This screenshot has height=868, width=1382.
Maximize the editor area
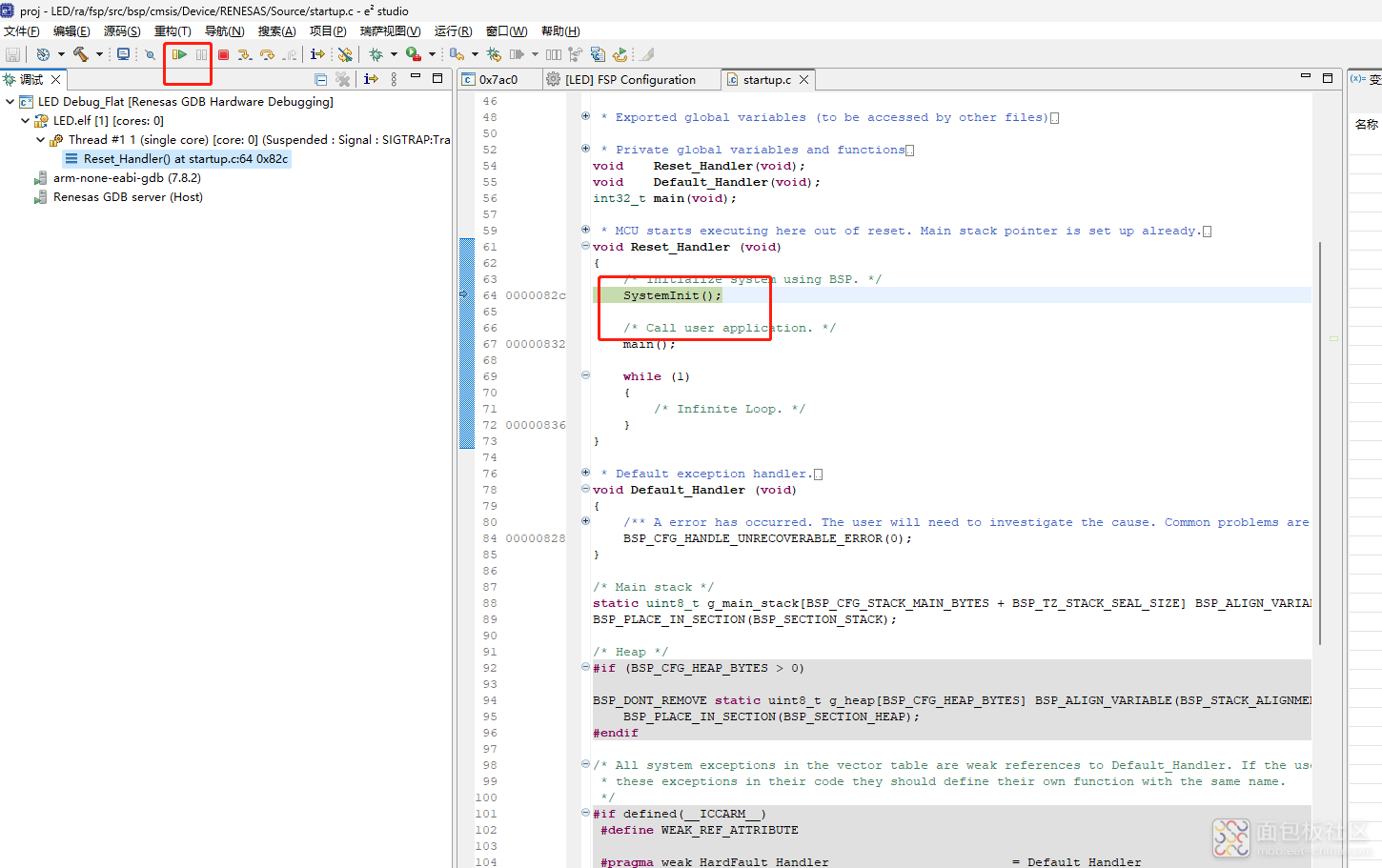click(x=1328, y=78)
